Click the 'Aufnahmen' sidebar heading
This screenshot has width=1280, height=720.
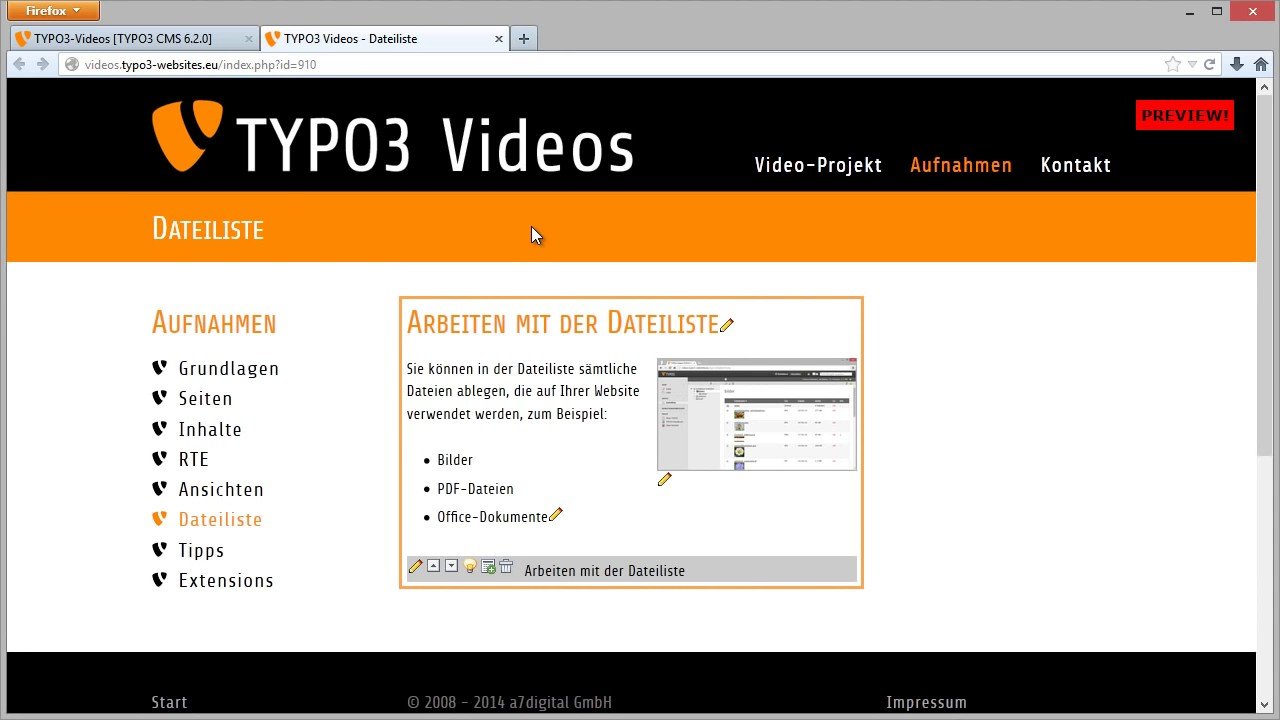coord(214,323)
